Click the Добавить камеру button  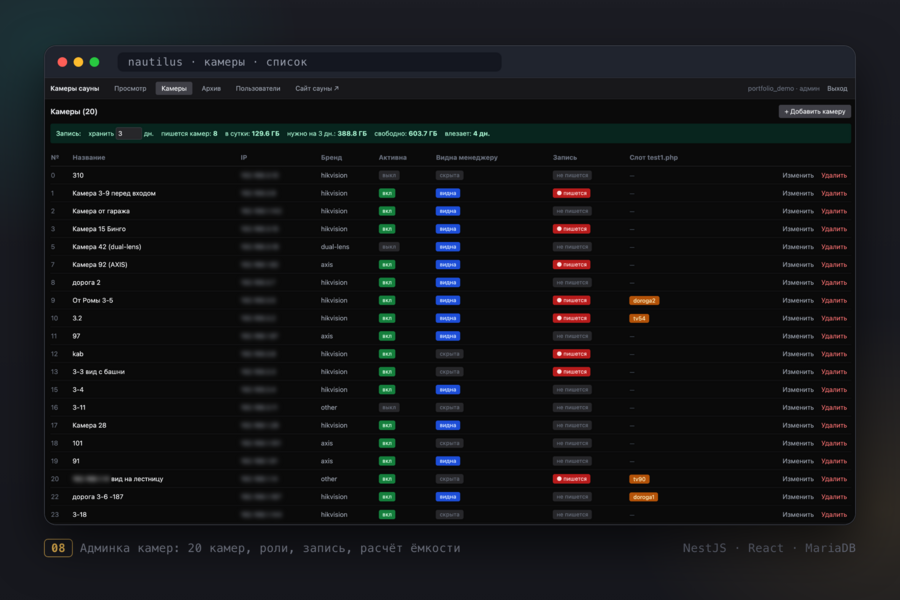click(x=814, y=111)
